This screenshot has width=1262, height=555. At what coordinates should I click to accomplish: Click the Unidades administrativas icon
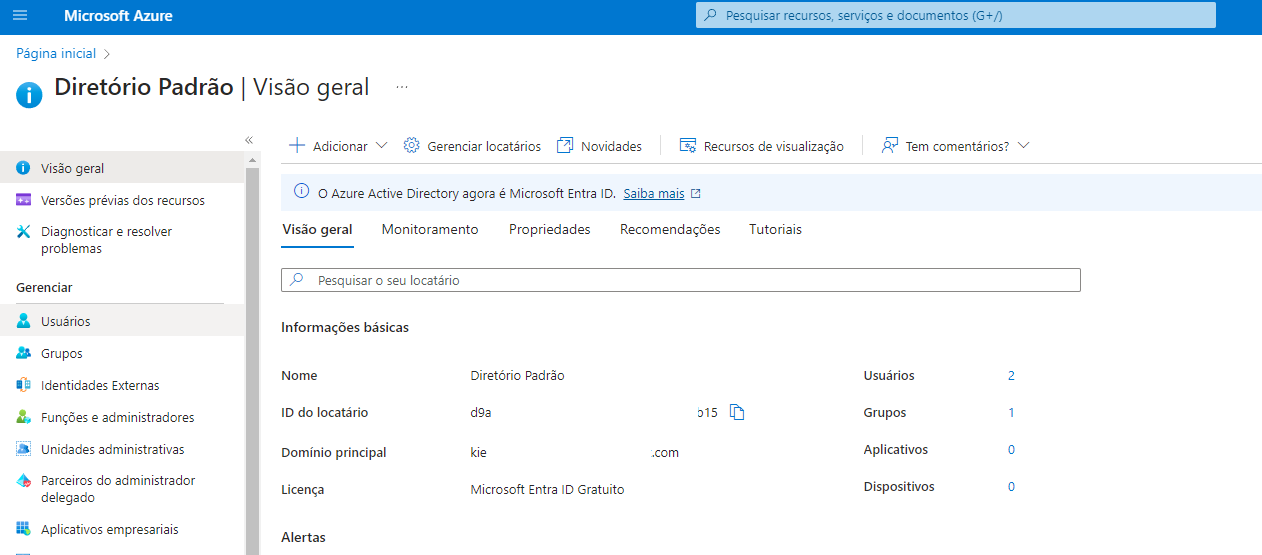point(23,449)
